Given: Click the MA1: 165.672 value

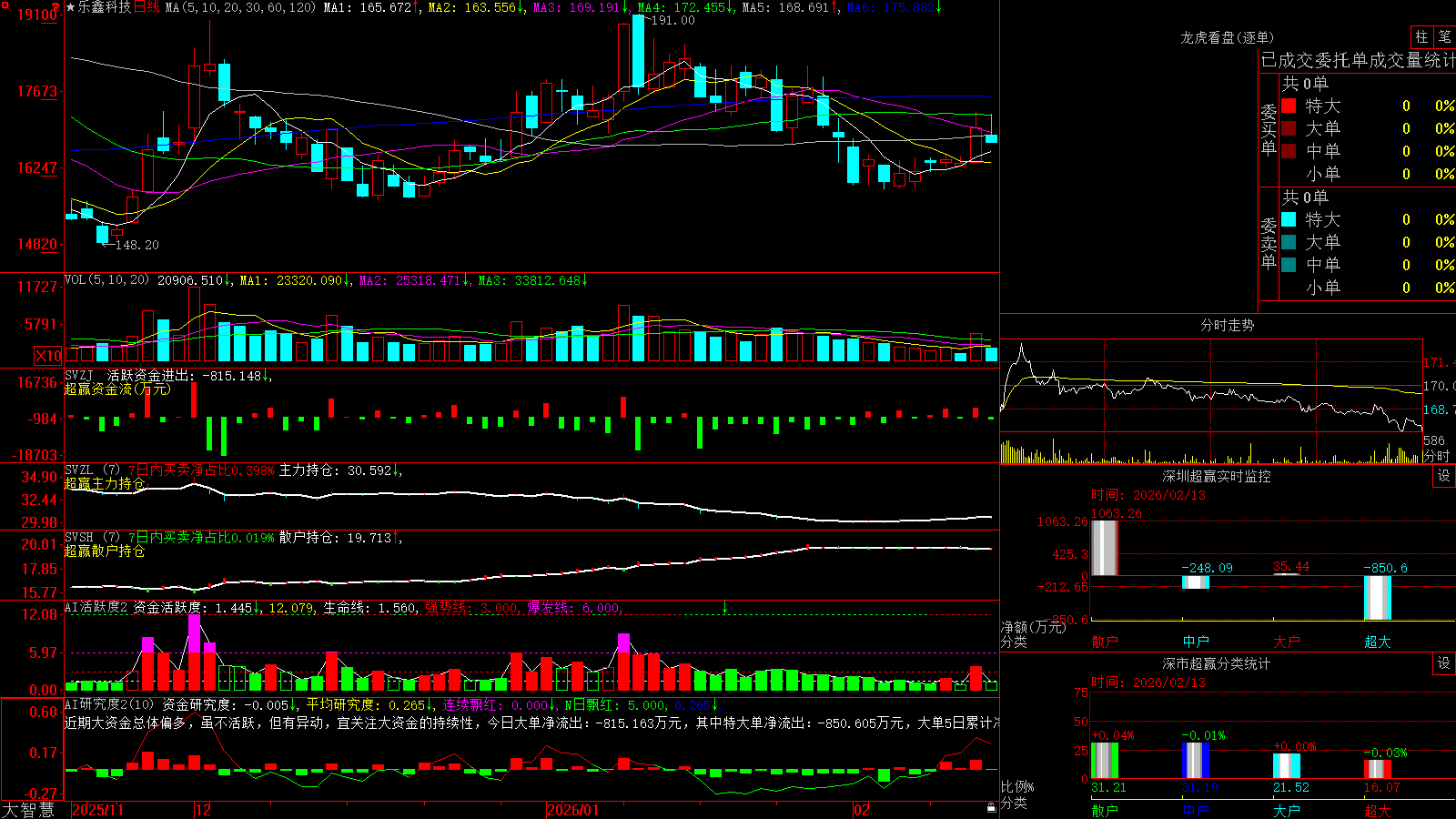Looking at the screenshot, I should point(367,7).
